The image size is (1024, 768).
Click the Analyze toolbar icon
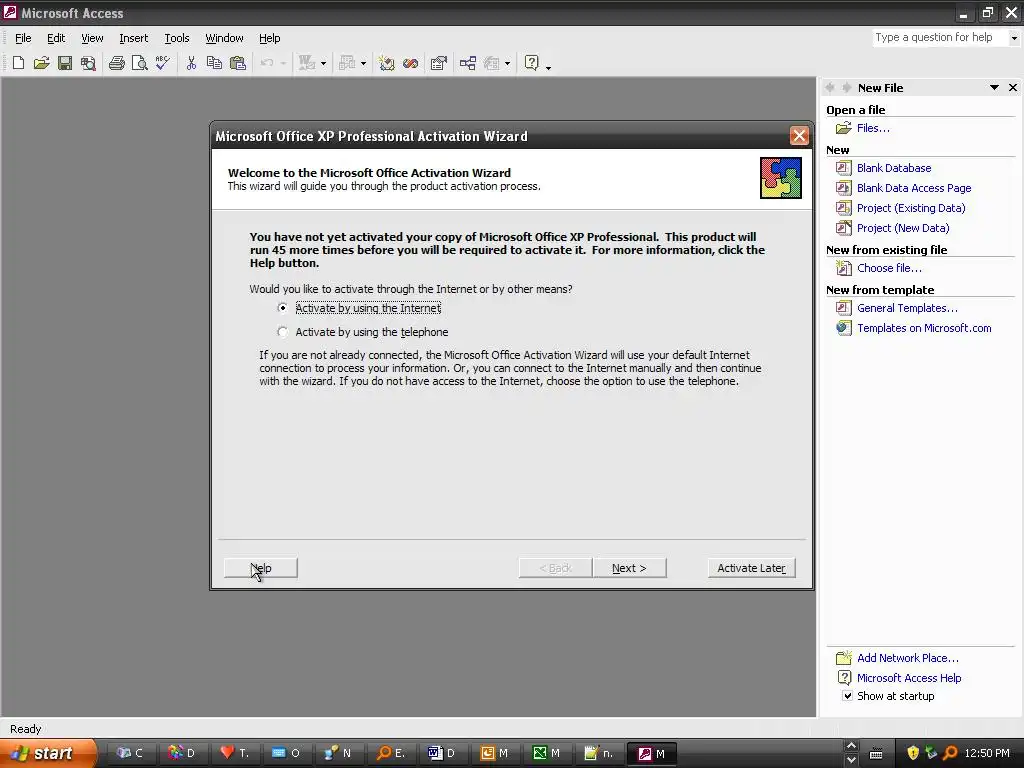[347, 63]
